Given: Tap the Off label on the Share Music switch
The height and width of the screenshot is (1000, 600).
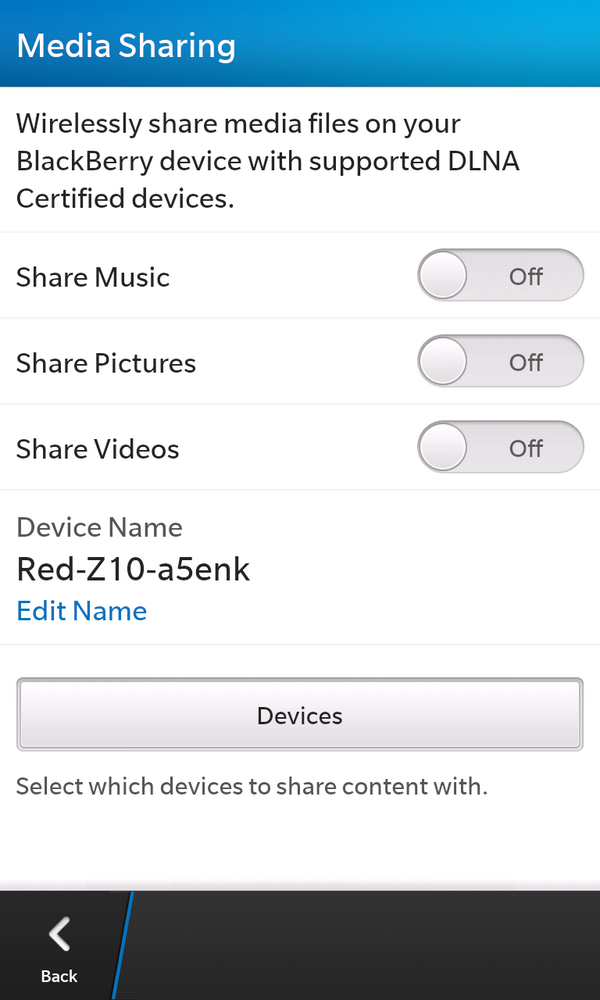Looking at the screenshot, I should [x=526, y=276].
